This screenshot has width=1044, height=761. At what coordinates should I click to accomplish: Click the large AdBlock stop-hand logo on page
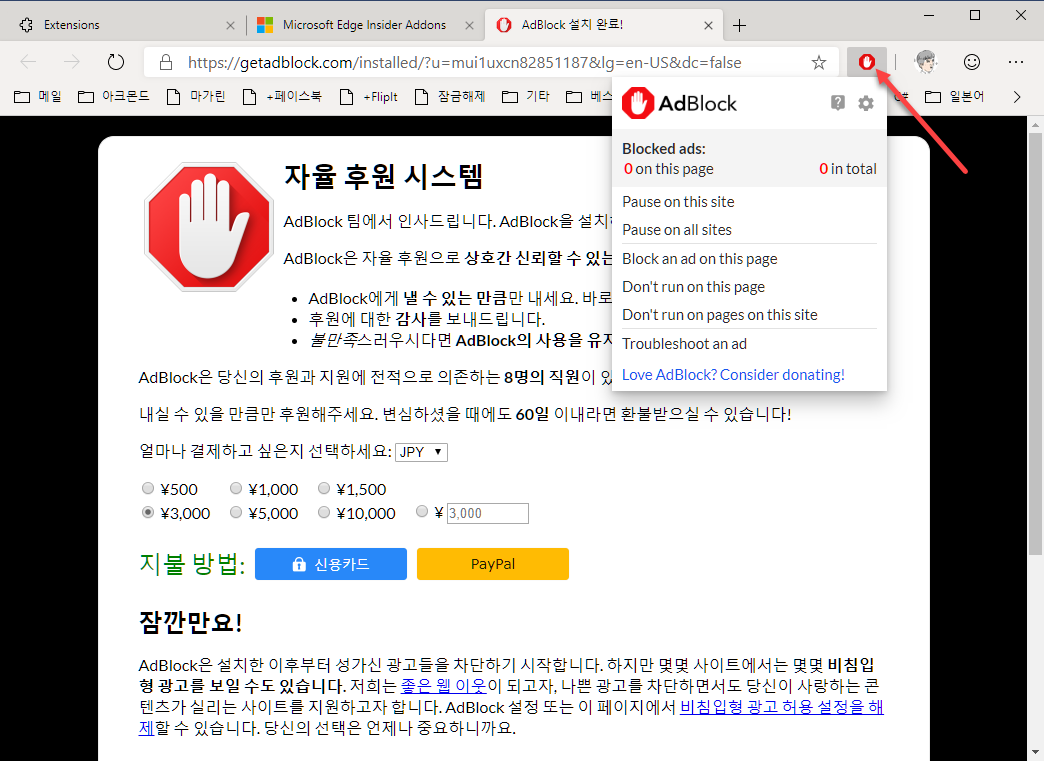point(209,226)
